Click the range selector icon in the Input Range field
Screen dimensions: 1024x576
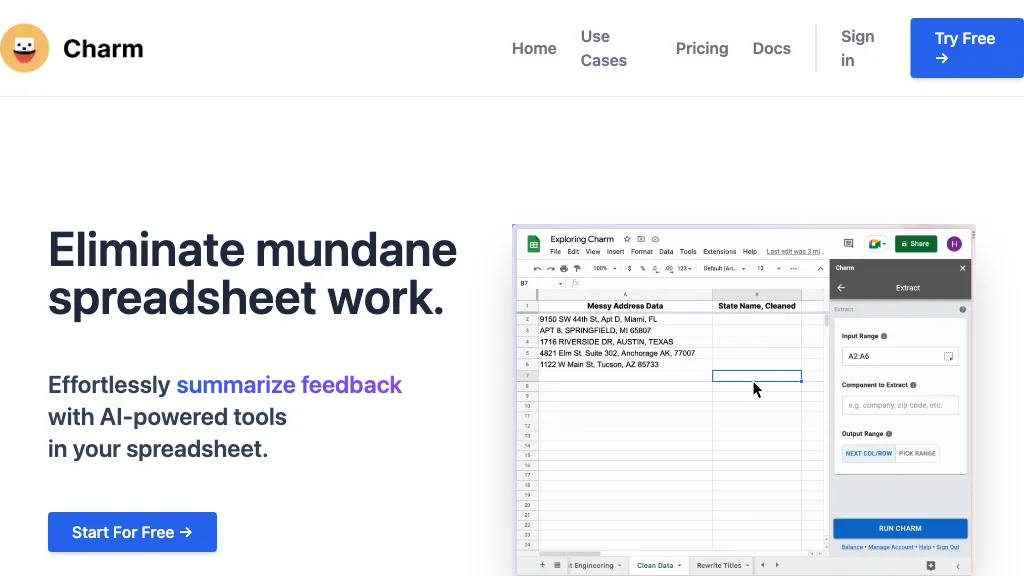coord(948,356)
